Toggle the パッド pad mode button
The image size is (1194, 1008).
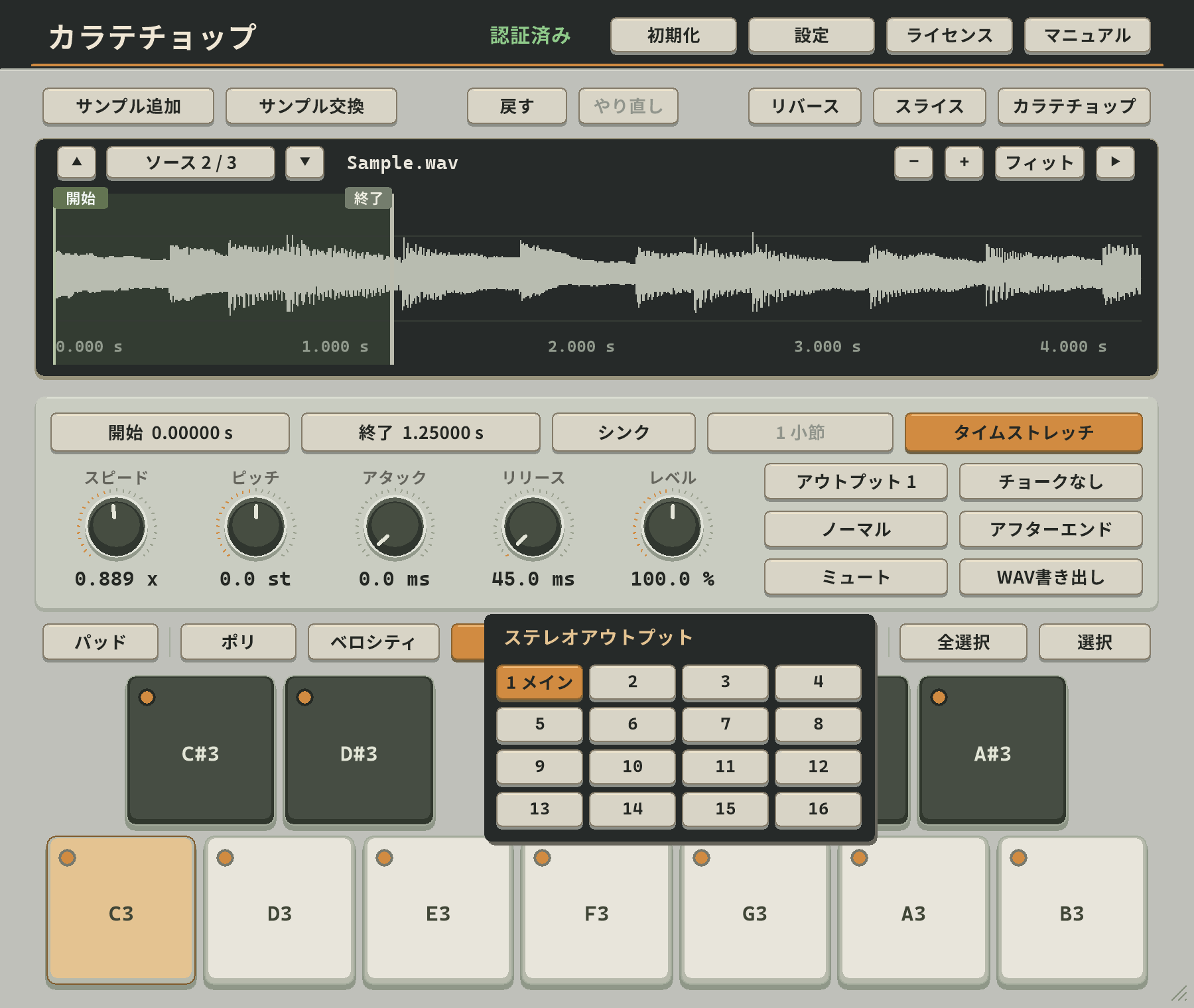point(100,642)
